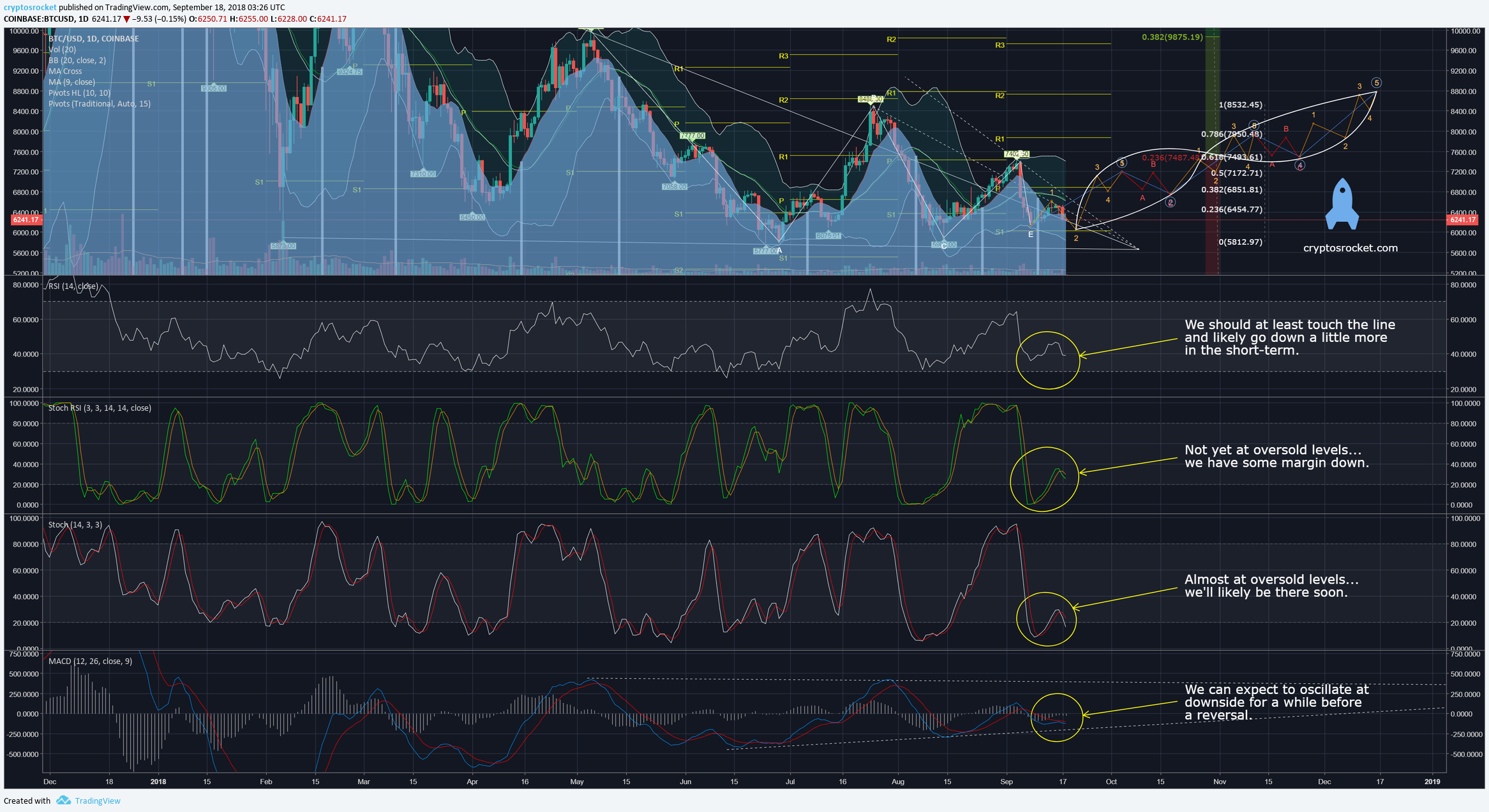Click the red down-arrow price change indicator
Image resolution: width=1489 pixels, height=812 pixels.
click(126, 19)
